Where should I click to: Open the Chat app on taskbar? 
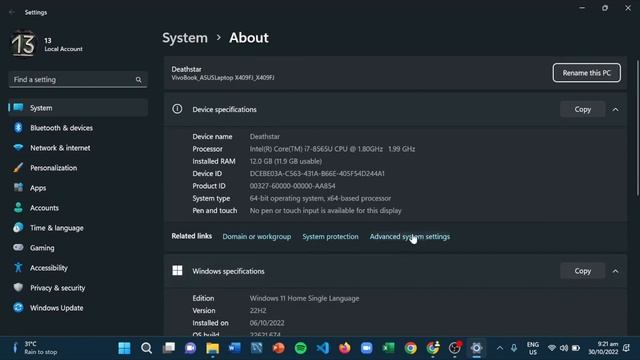pos(191,348)
